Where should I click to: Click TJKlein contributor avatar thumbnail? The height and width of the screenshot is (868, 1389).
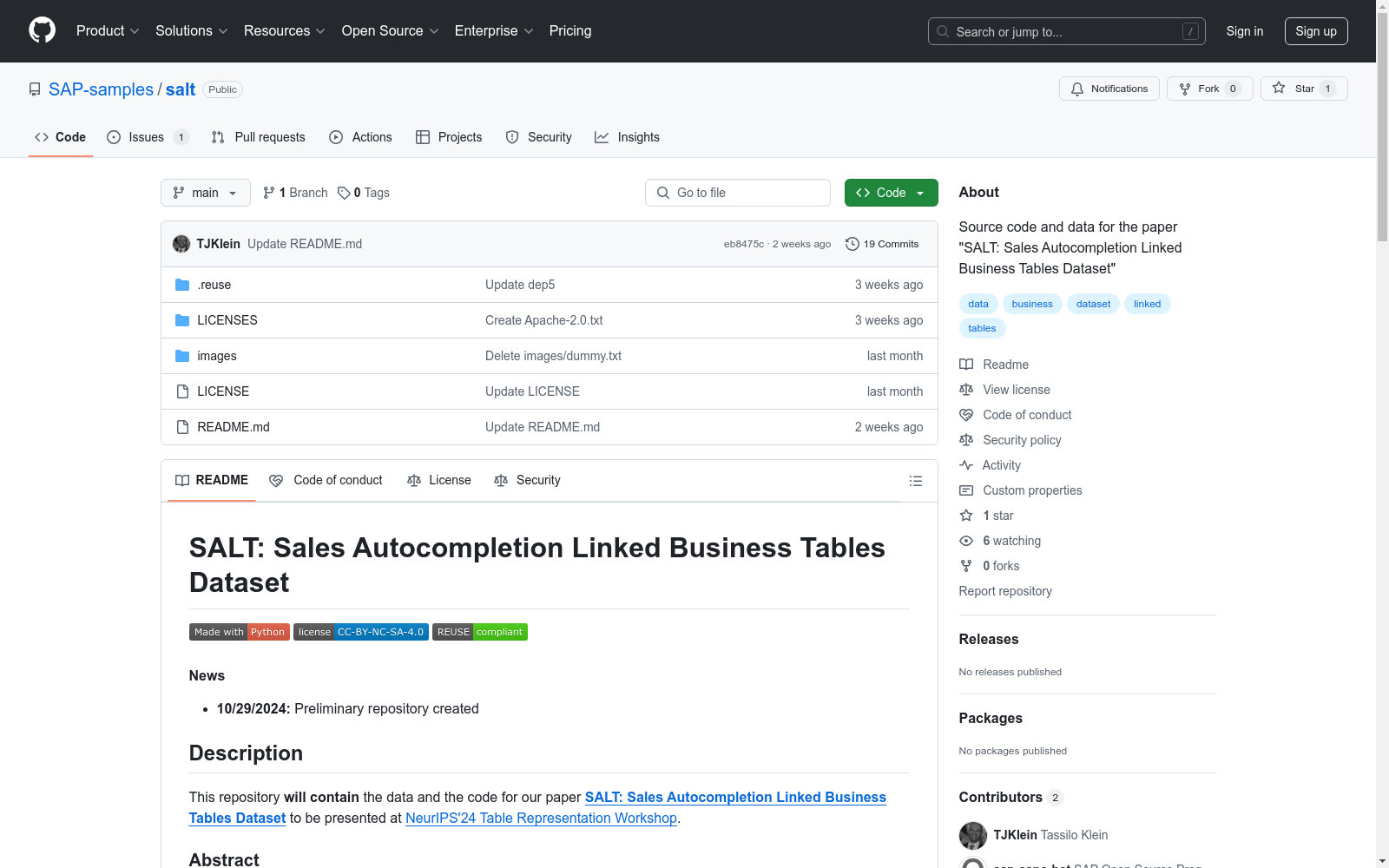[x=973, y=835]
